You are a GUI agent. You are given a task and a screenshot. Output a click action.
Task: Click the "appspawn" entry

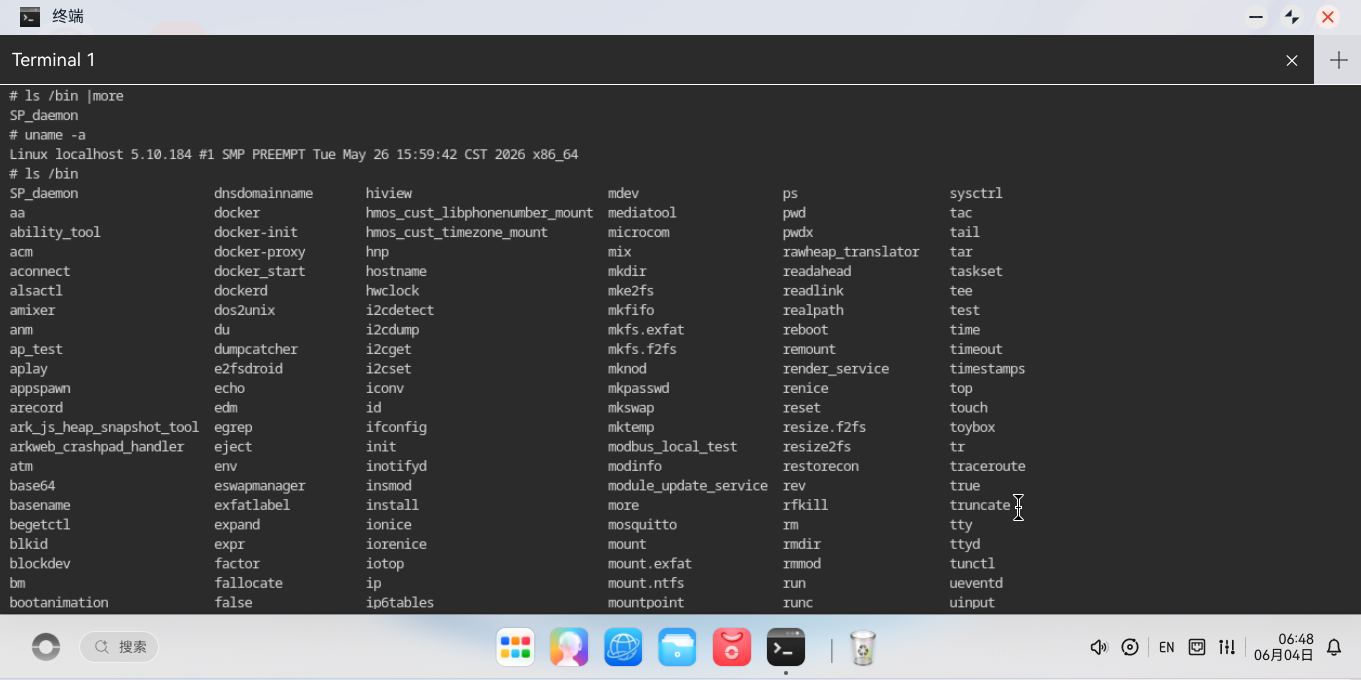[40, 388]
